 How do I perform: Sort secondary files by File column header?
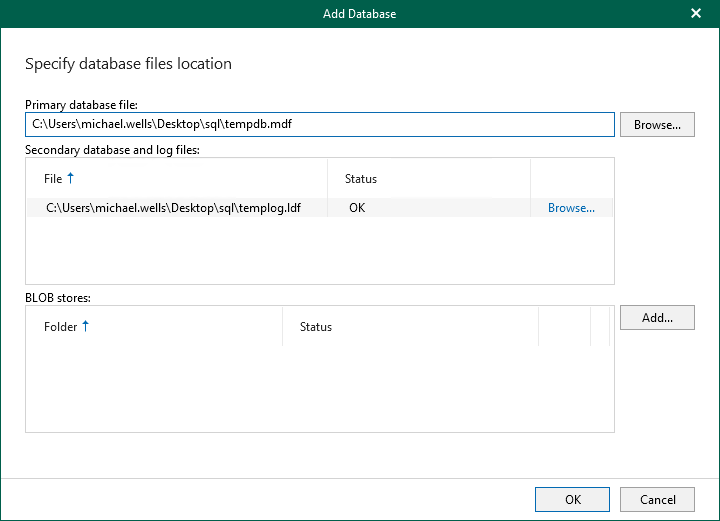(x=53, y=179)
